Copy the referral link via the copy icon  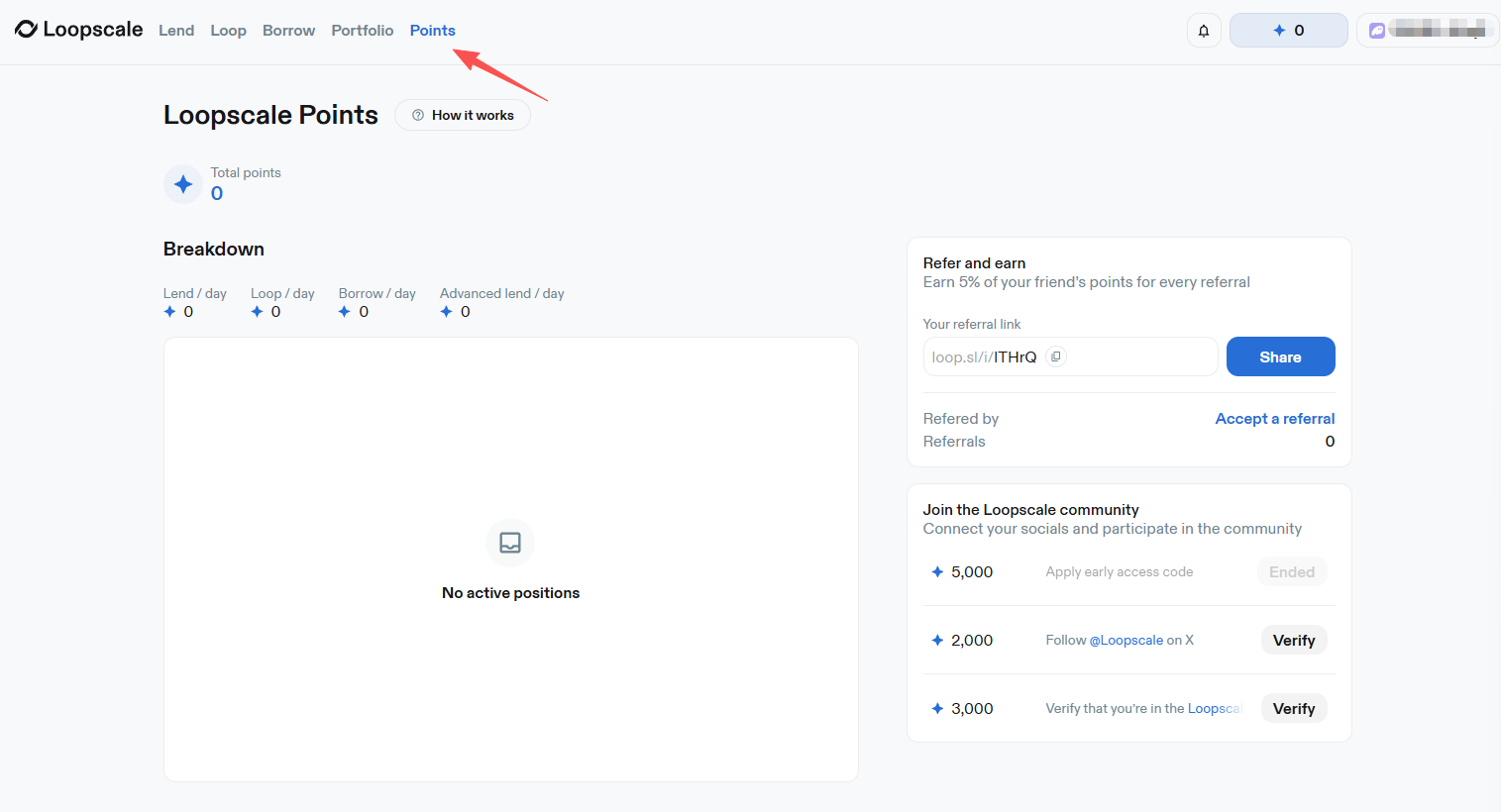pos(1054,355)
